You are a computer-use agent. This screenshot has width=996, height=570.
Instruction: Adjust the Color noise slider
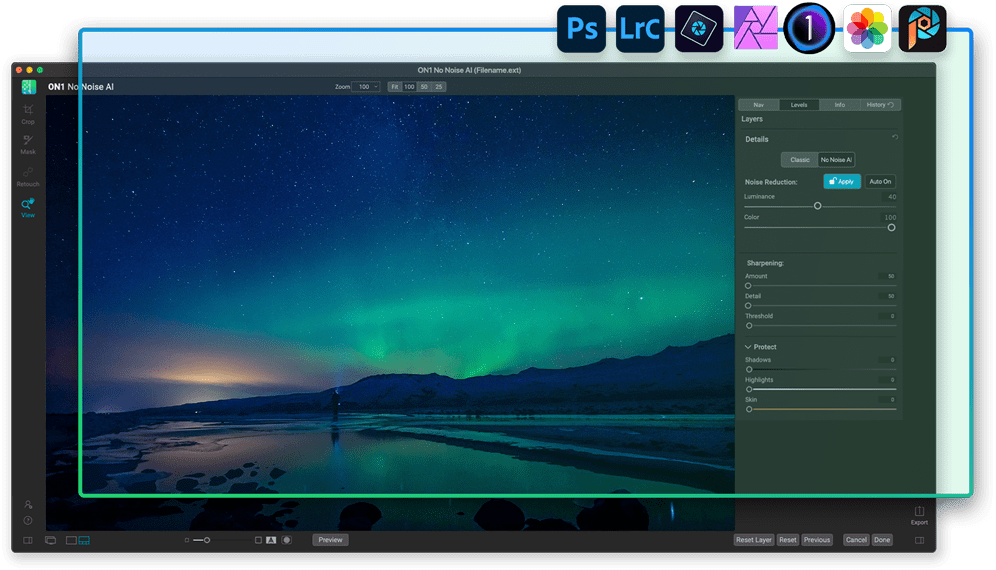click(x=891, y=227)
